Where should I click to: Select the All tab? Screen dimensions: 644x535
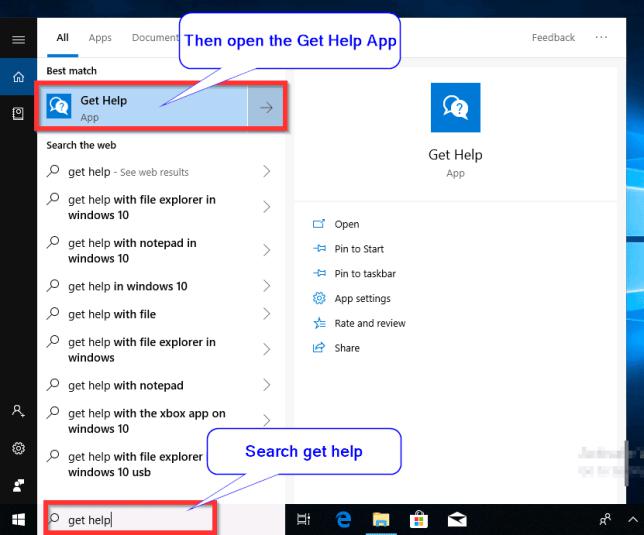pyautogui.click(x=62, y=38)
